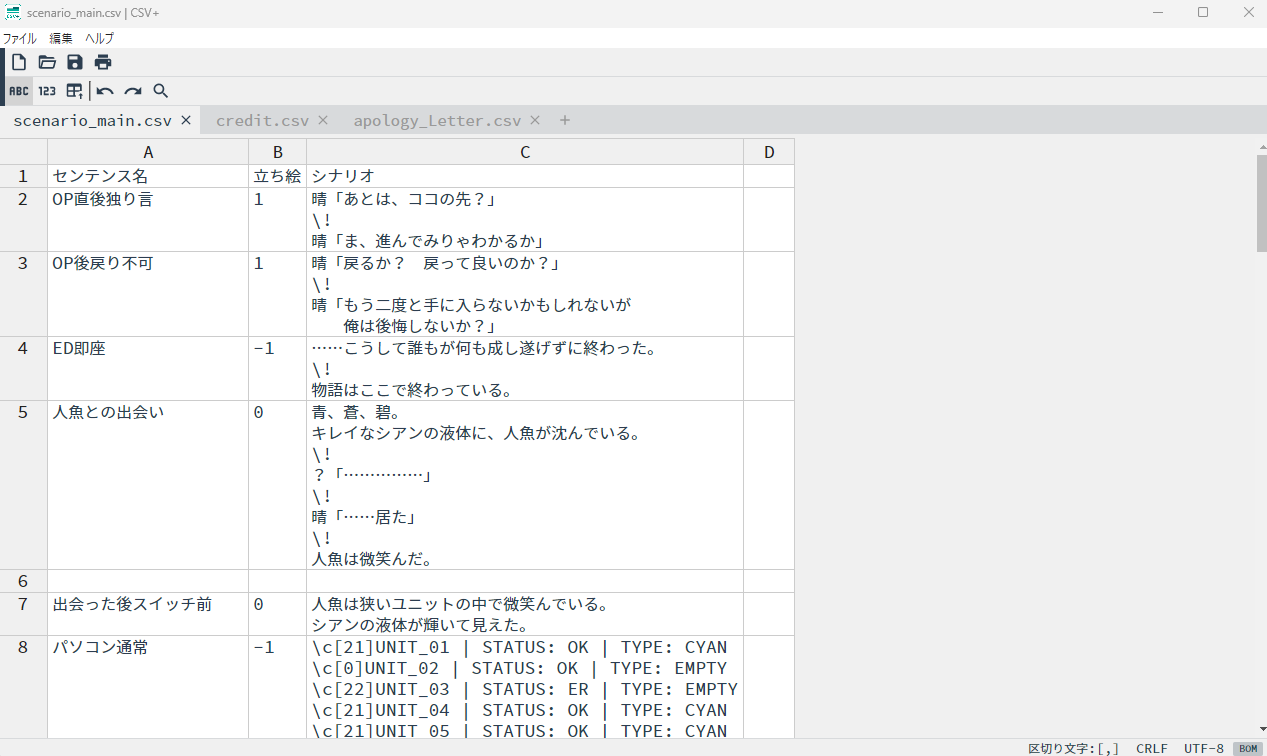This screenshot has width=1267, height=756.
Task: Undo the last edit
Action: (105, 91)
